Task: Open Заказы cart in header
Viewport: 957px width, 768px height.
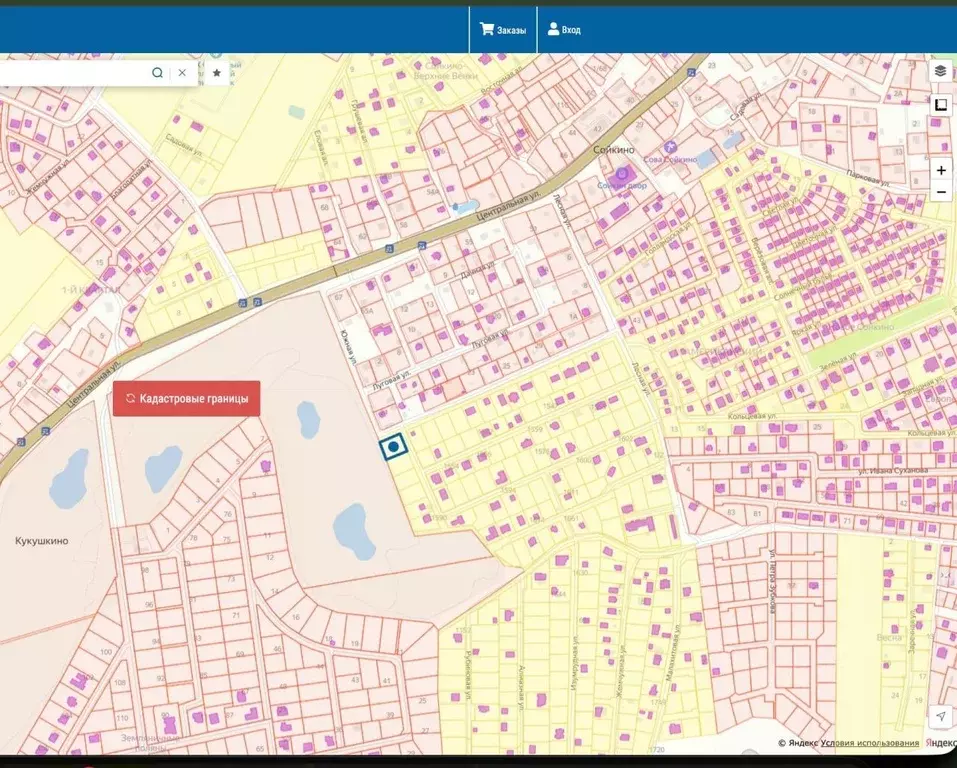Action: 503,29
